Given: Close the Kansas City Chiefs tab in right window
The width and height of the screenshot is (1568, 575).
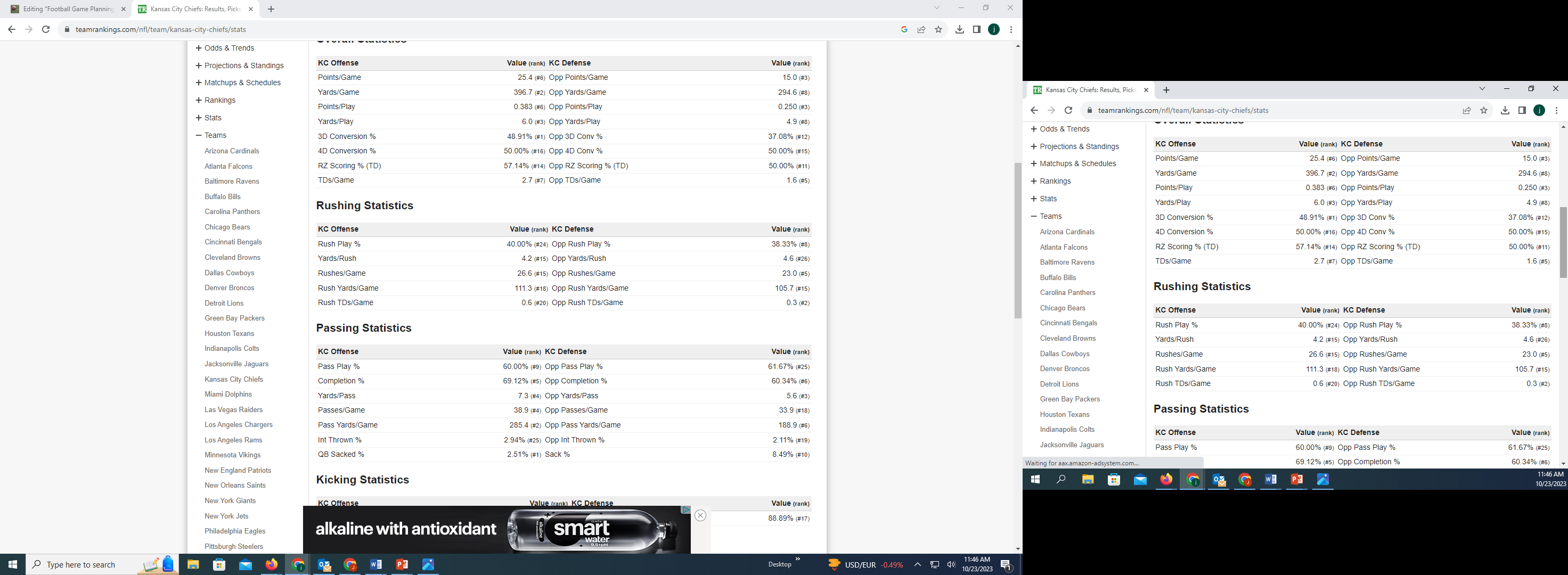Looking at the screenshot, I should pos(1146,90).
